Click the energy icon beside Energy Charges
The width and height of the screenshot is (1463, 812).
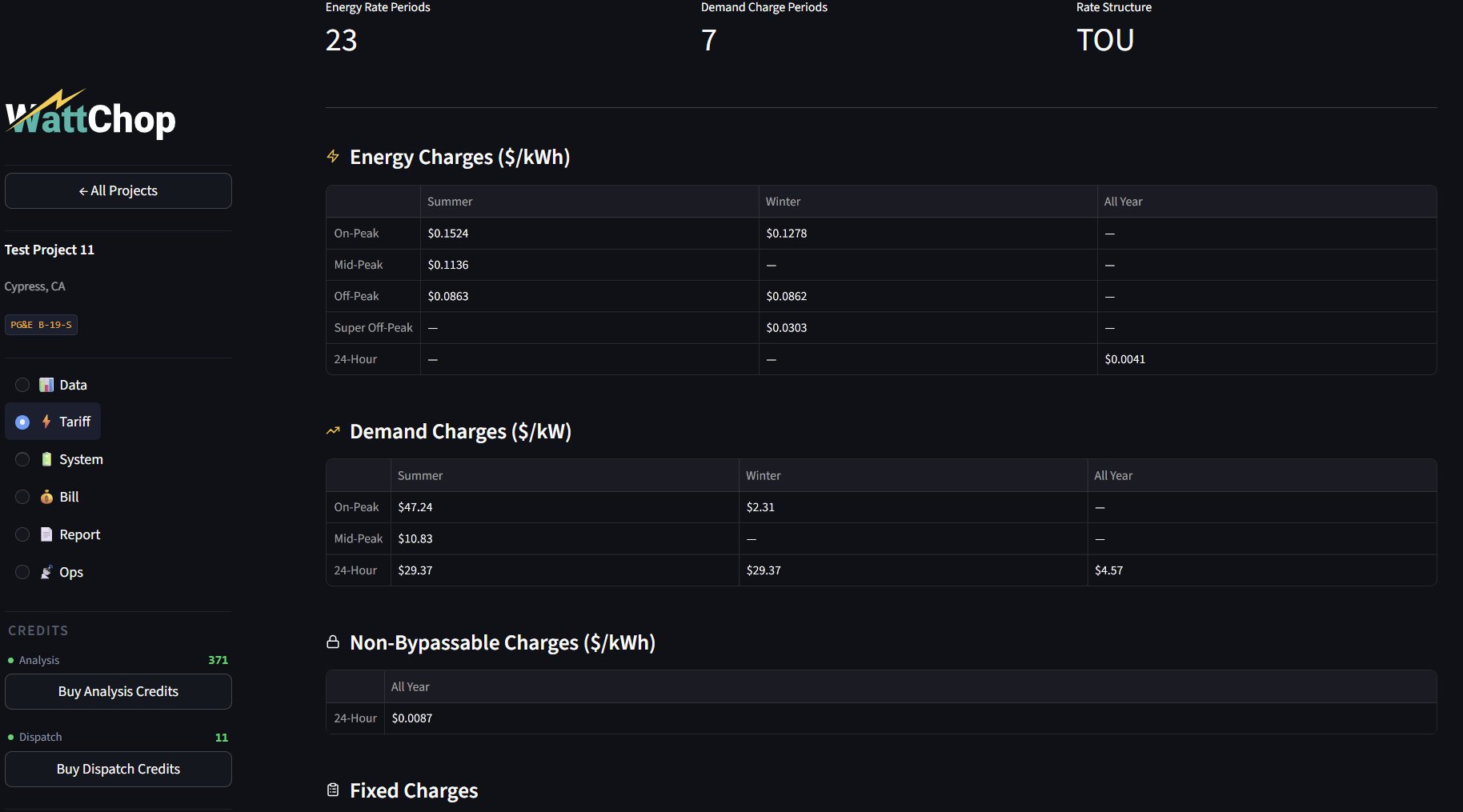pyautogui.click(x=333, y=156)
